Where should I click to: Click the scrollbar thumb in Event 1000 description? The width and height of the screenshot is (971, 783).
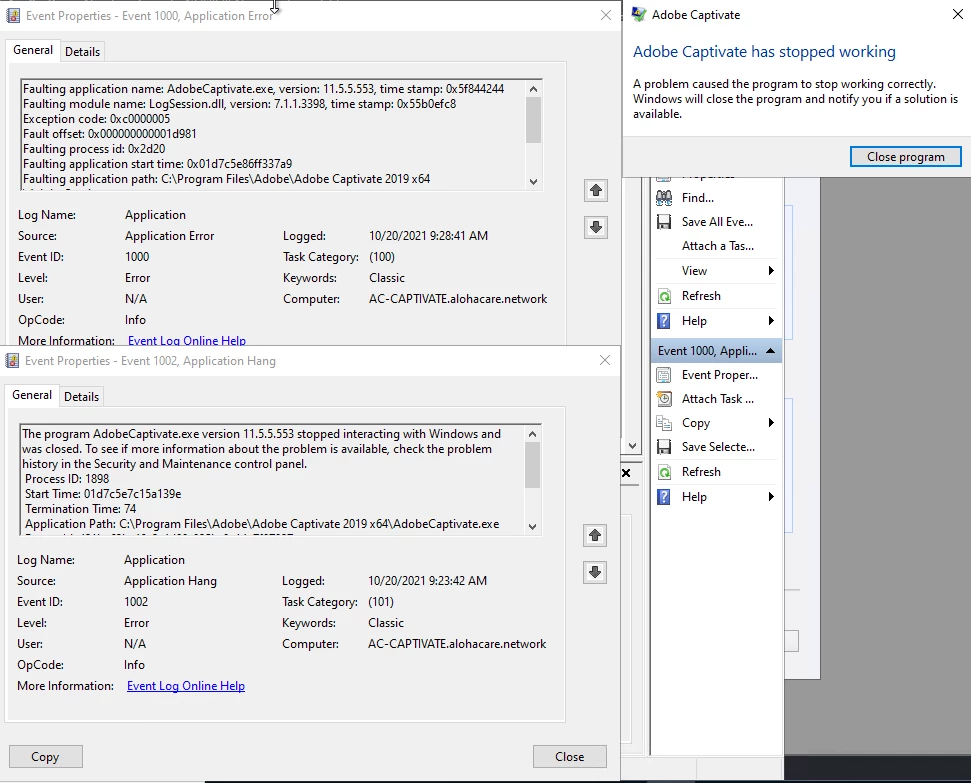click(x=533, y=120)
